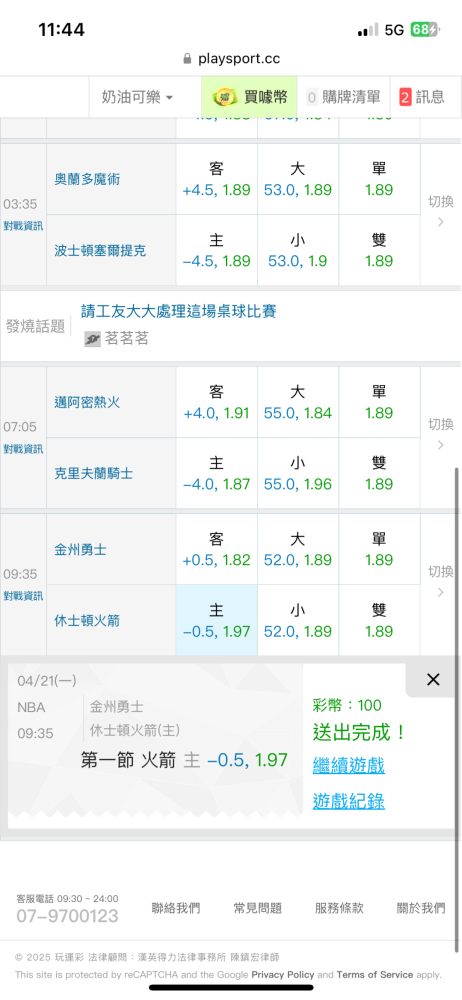This screenshot has height=1000, width=462.
Task: Open the 波士頓塞爾提克 team link
Action: tap(100, 251)
